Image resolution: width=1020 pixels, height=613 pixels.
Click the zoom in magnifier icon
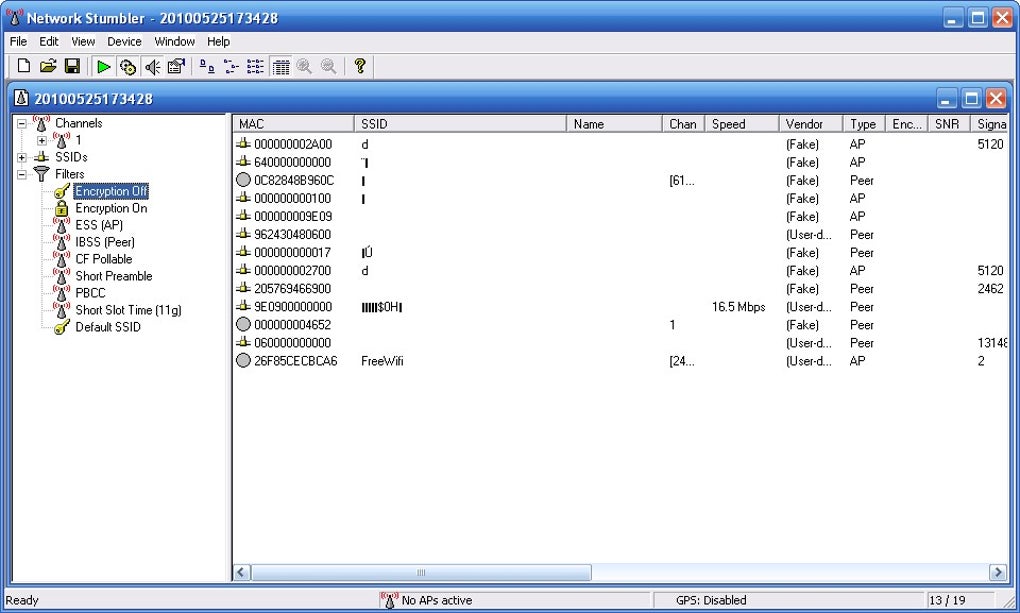tap(304, 66)
